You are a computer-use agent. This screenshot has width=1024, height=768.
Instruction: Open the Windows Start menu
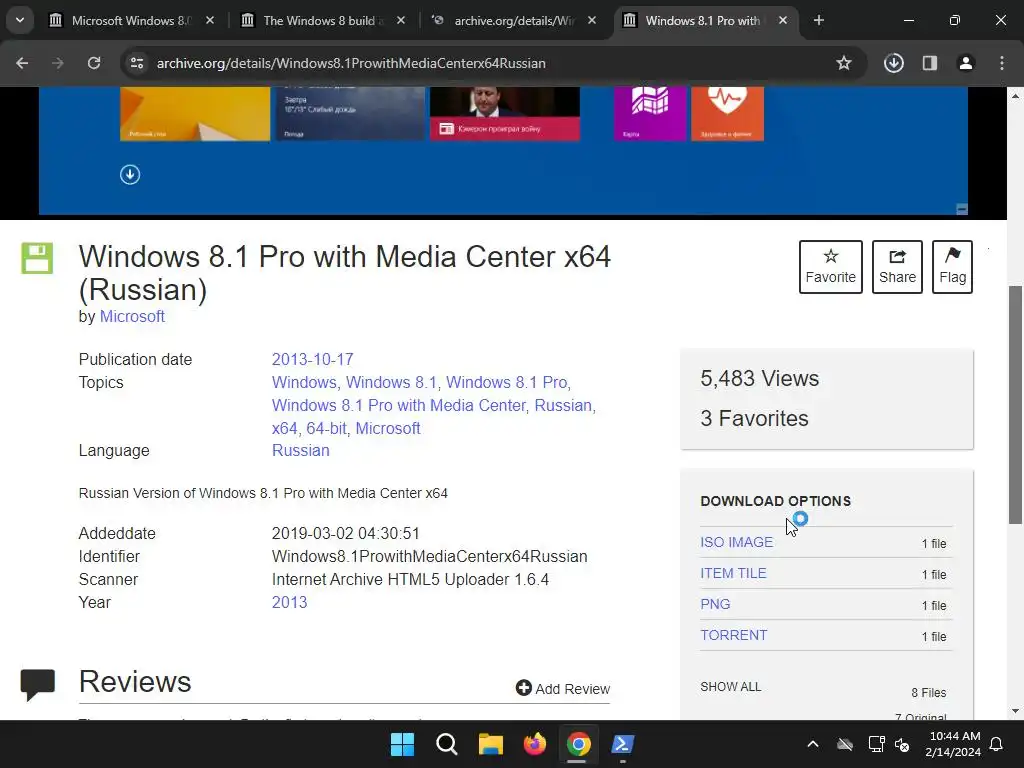(402, 744)
